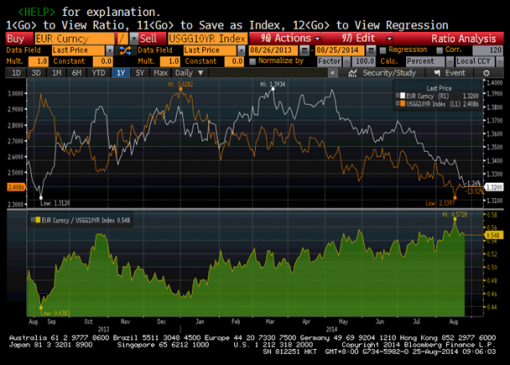Click the white EUR Curncy legend color swatch
This screenshot has width=510, height=365.
pos(403,96)
